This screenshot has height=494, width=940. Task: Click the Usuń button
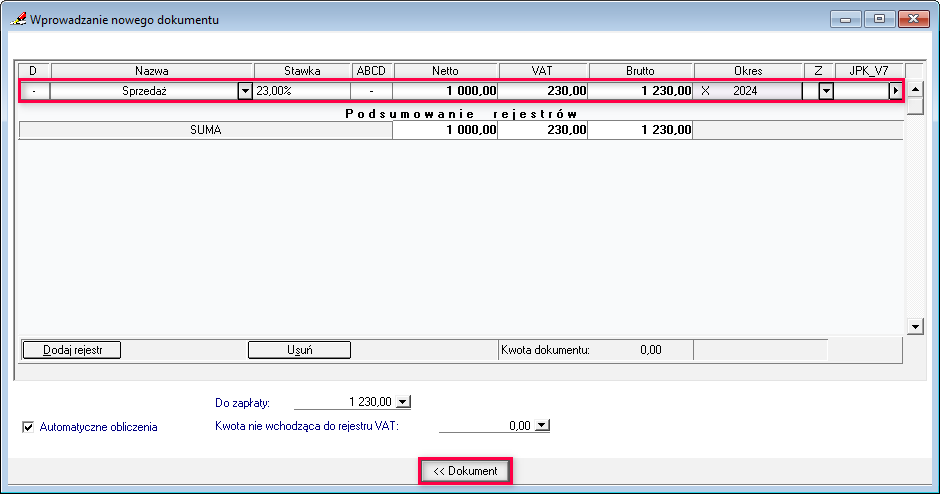pos(299,350)
